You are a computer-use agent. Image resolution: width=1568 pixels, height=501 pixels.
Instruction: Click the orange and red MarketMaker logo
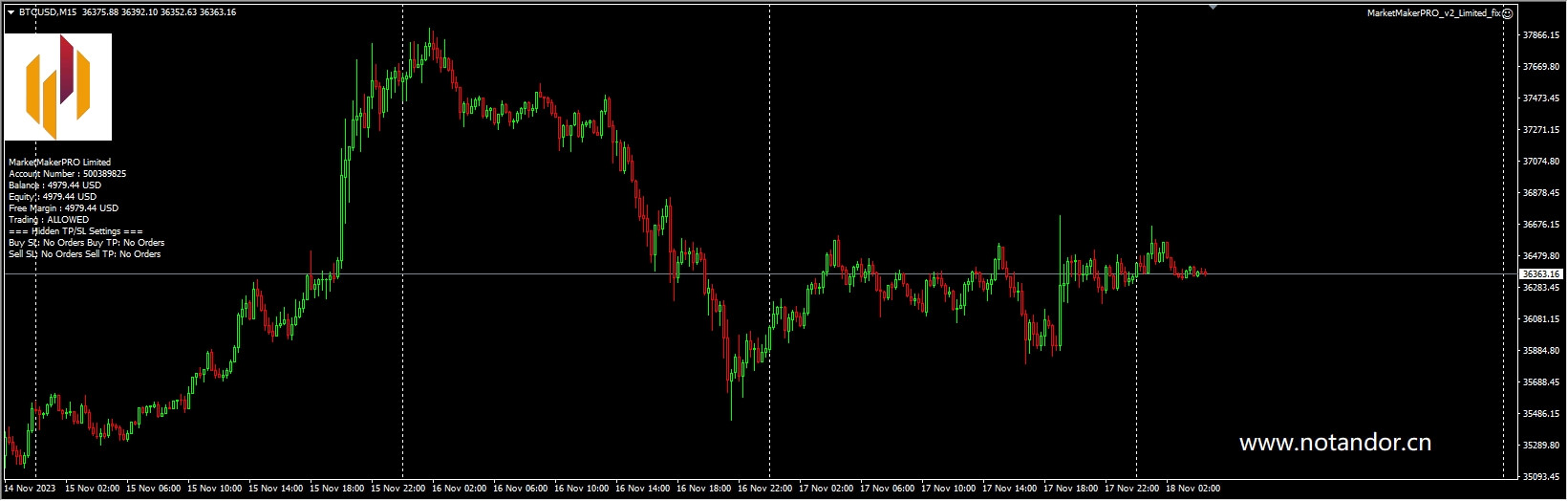tap(58, 87)
